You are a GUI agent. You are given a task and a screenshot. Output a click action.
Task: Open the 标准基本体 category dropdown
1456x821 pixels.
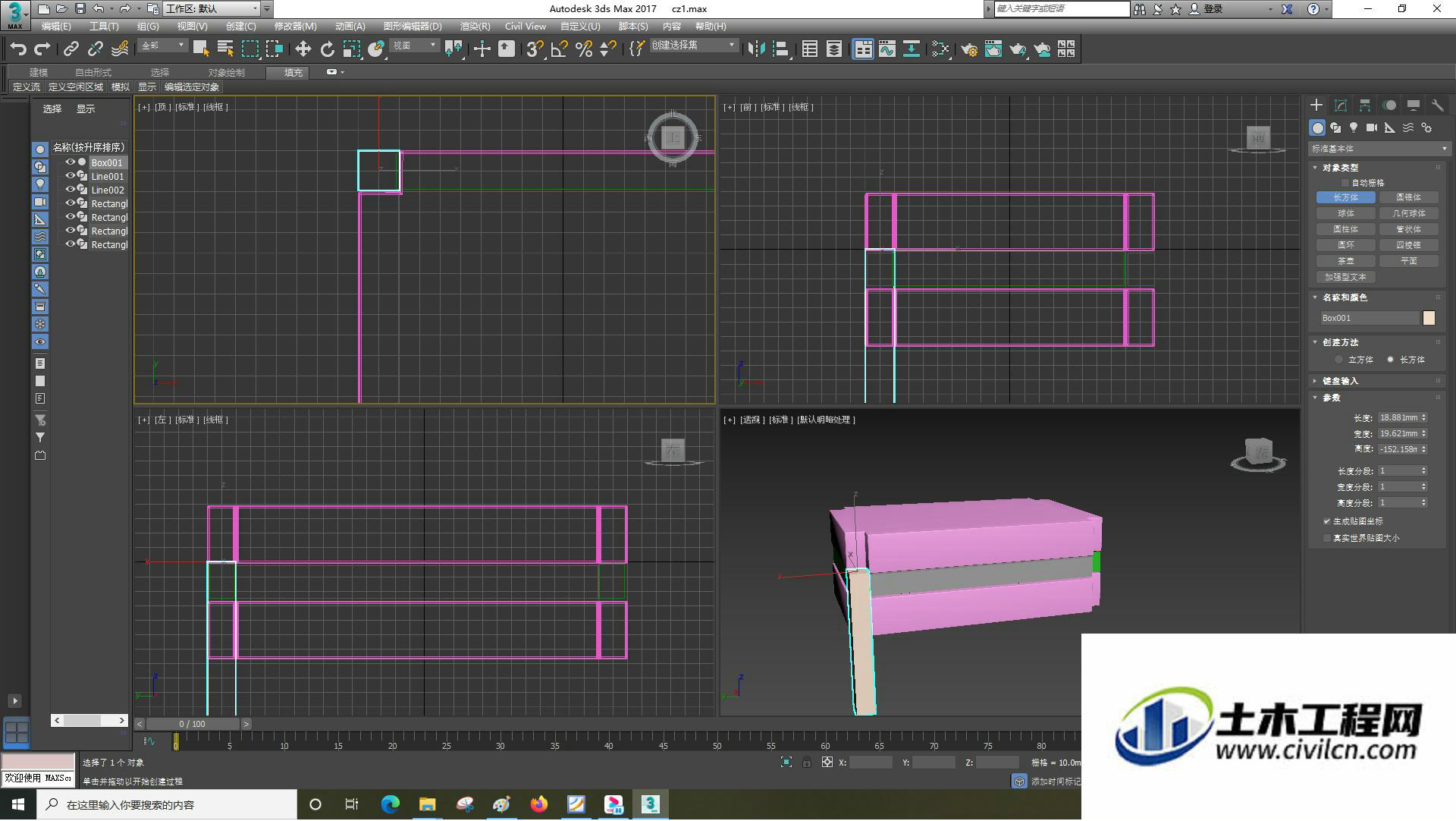click(1379, 149)
